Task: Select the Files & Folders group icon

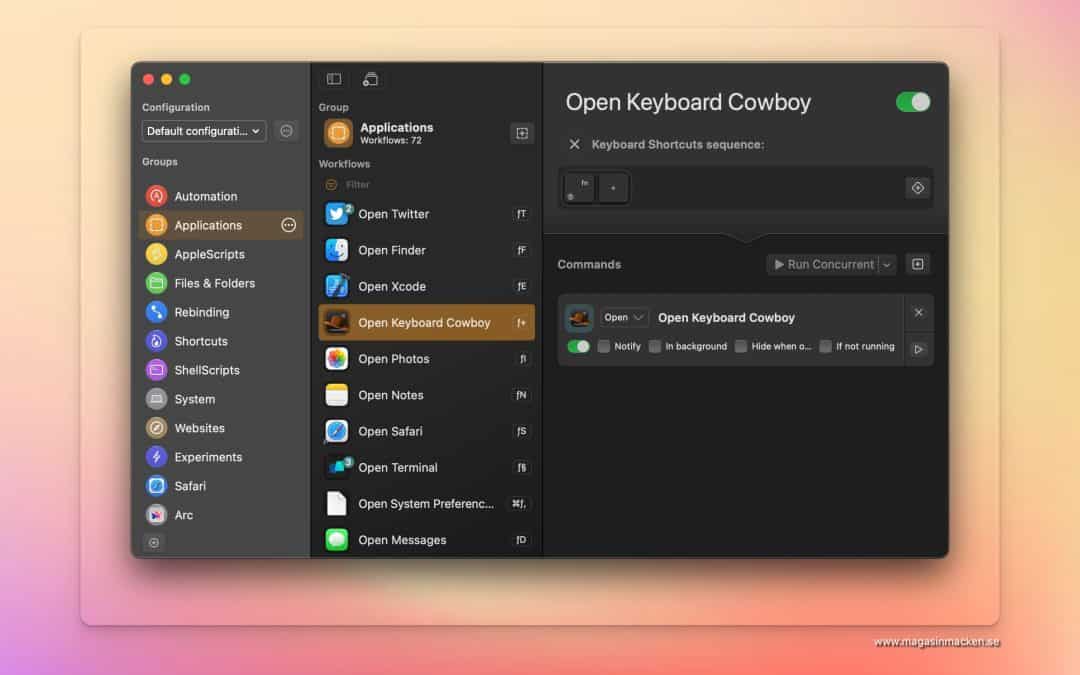Action: (156, 283)
